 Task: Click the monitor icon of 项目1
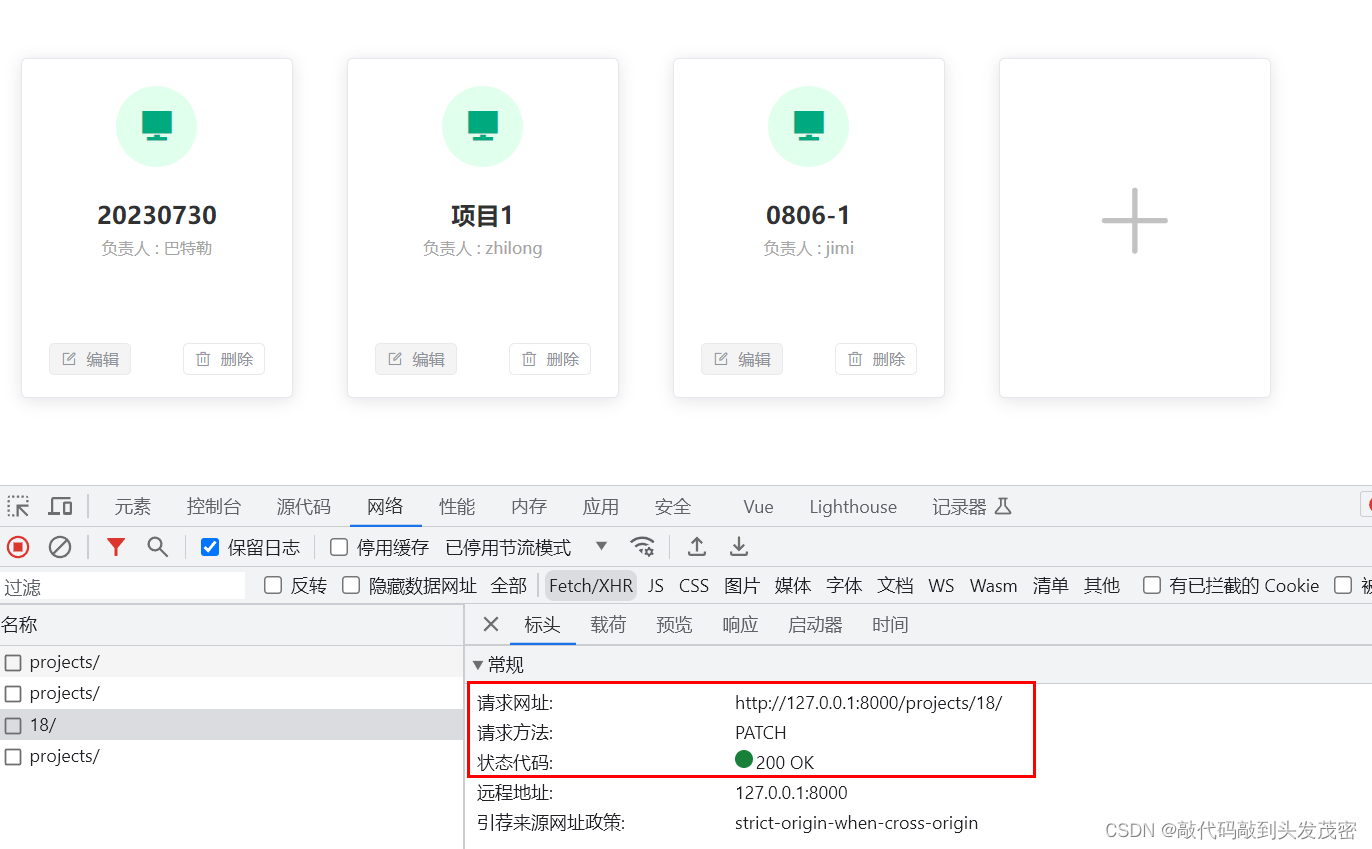483,126
